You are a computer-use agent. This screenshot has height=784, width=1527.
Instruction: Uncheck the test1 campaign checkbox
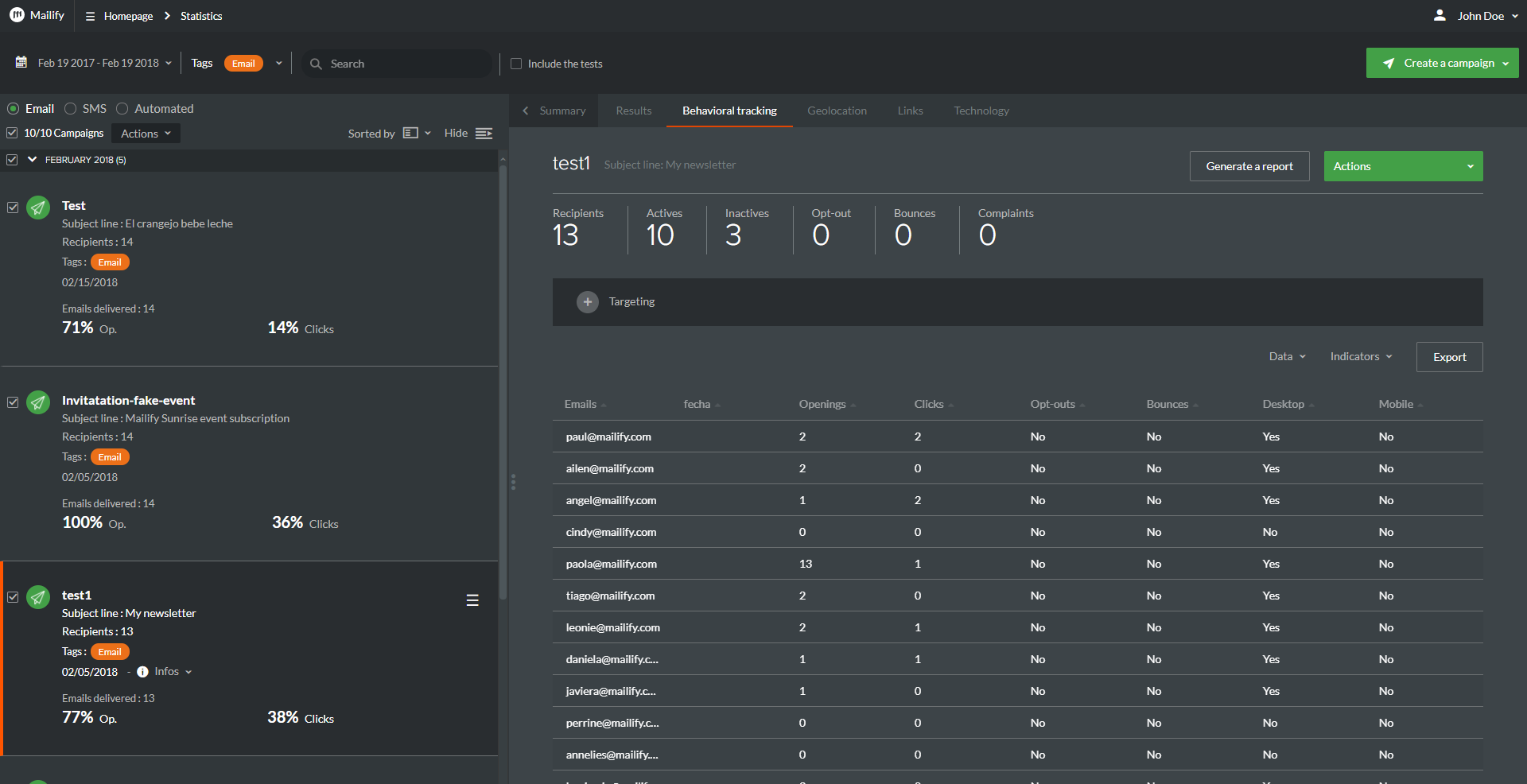13,596
